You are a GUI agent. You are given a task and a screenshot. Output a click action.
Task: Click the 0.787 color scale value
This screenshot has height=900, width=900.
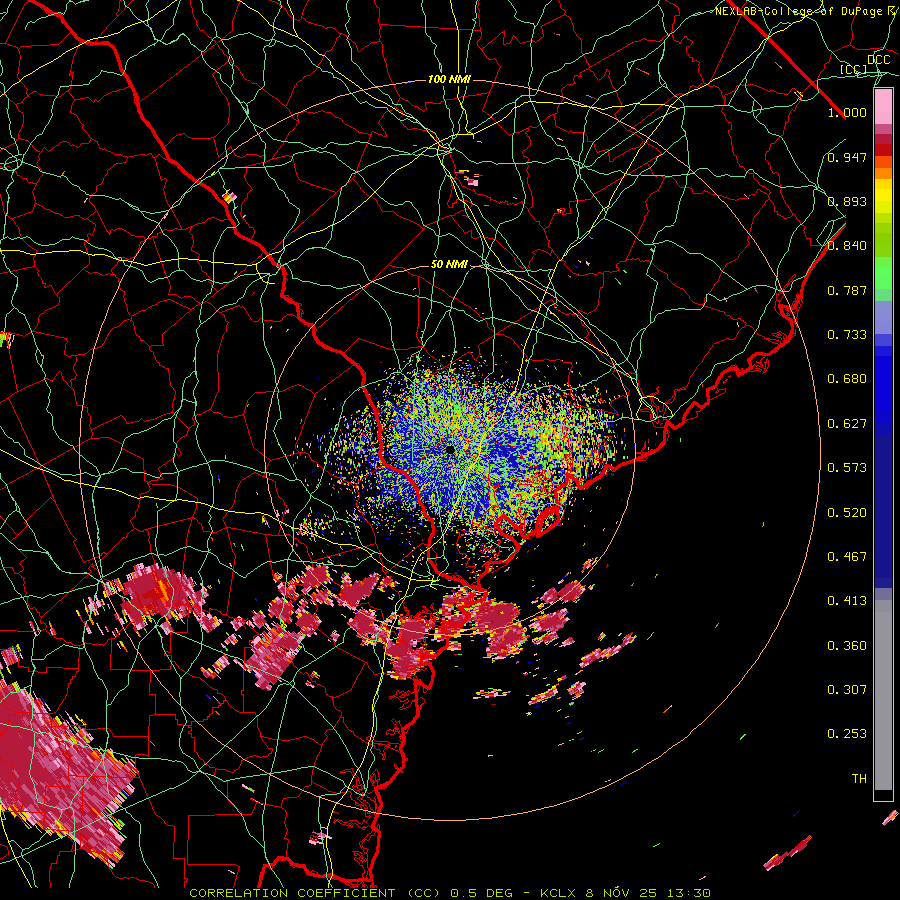click(847, 290)
